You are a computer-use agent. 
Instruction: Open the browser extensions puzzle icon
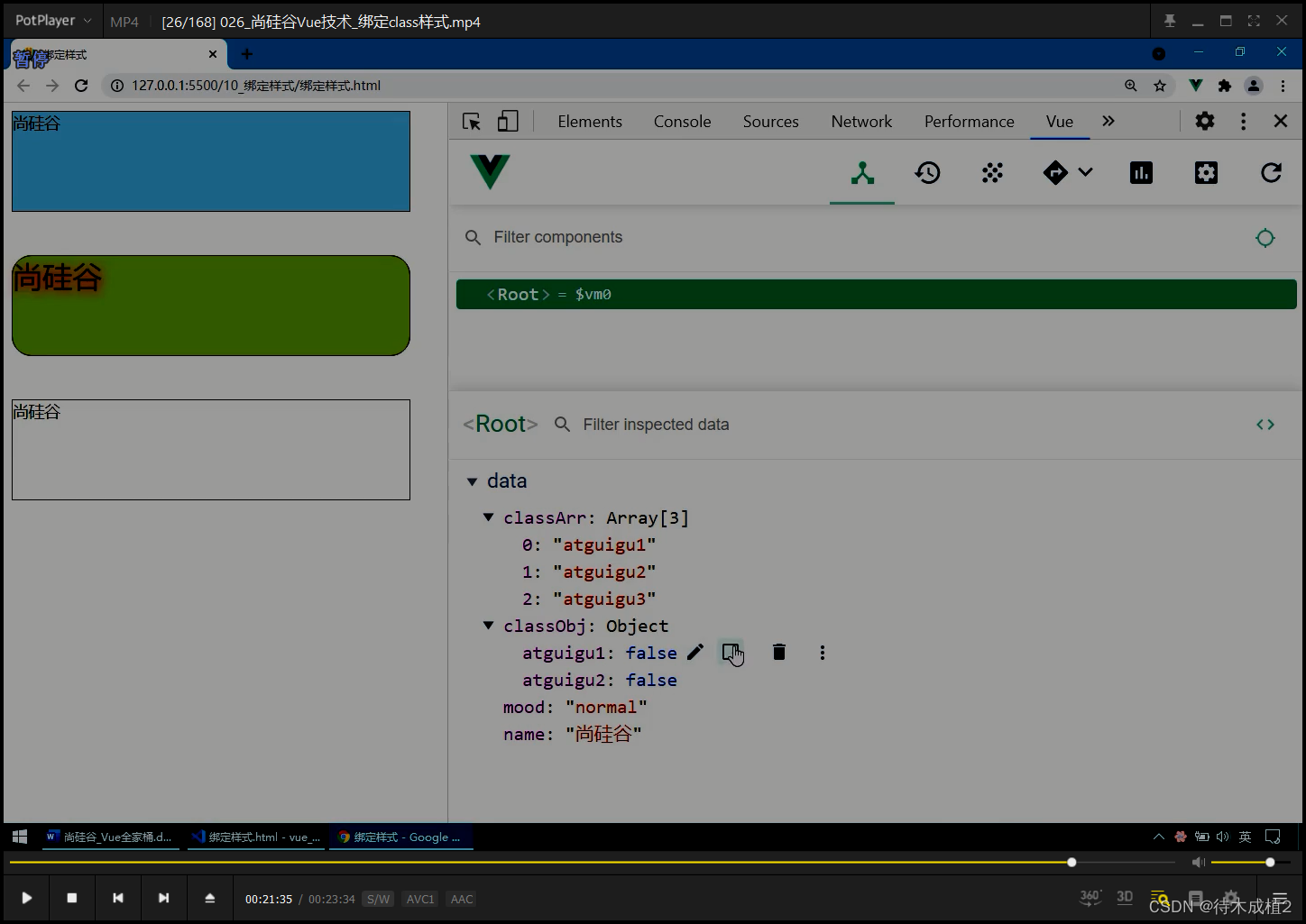pyautogui.click(x=1224, y=86)
